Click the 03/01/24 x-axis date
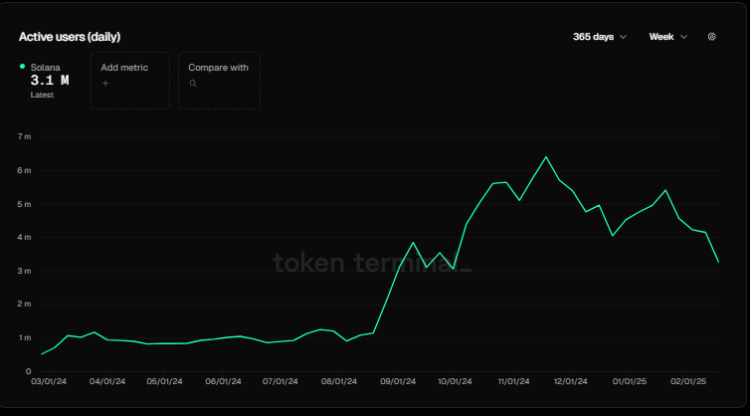This screenshot has height=416, width=750. pyautogui.click(x=49, y=381)
